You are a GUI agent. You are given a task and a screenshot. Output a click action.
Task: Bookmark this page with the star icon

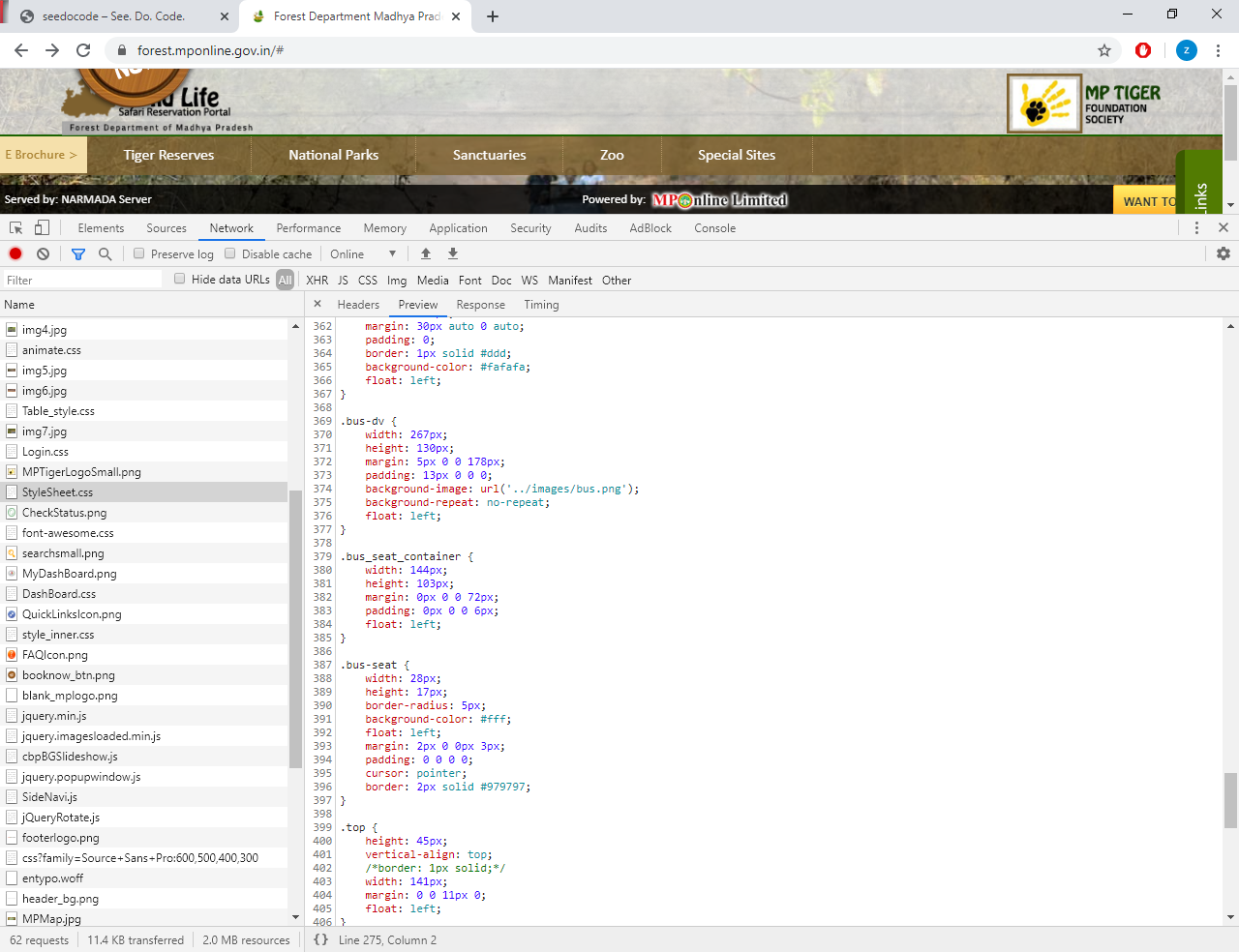pos(1104,50)
